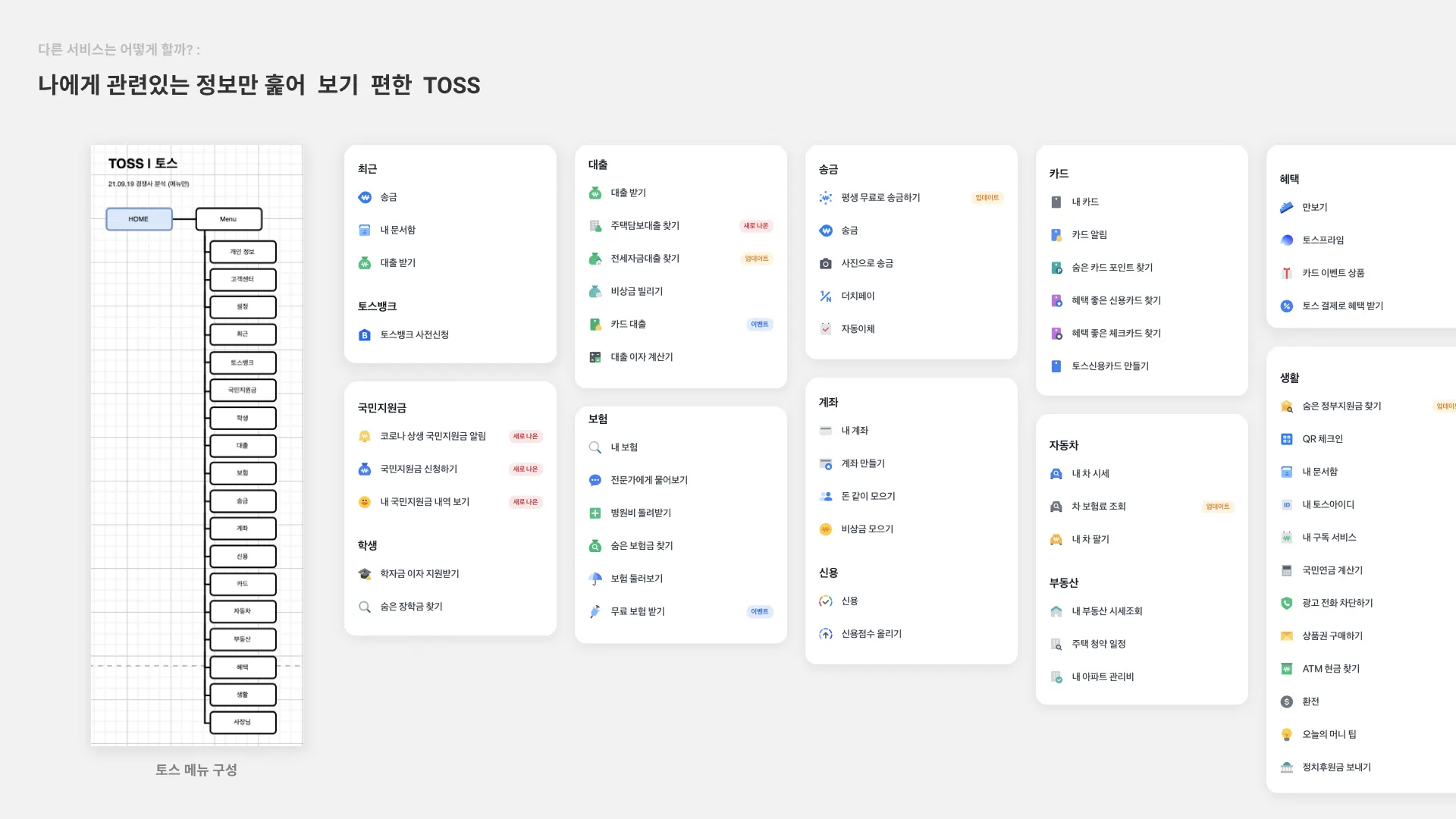Click the QR 체크인 icon
The width and height of the screenshot is (1456, 819).
(x=1286, y=439)
